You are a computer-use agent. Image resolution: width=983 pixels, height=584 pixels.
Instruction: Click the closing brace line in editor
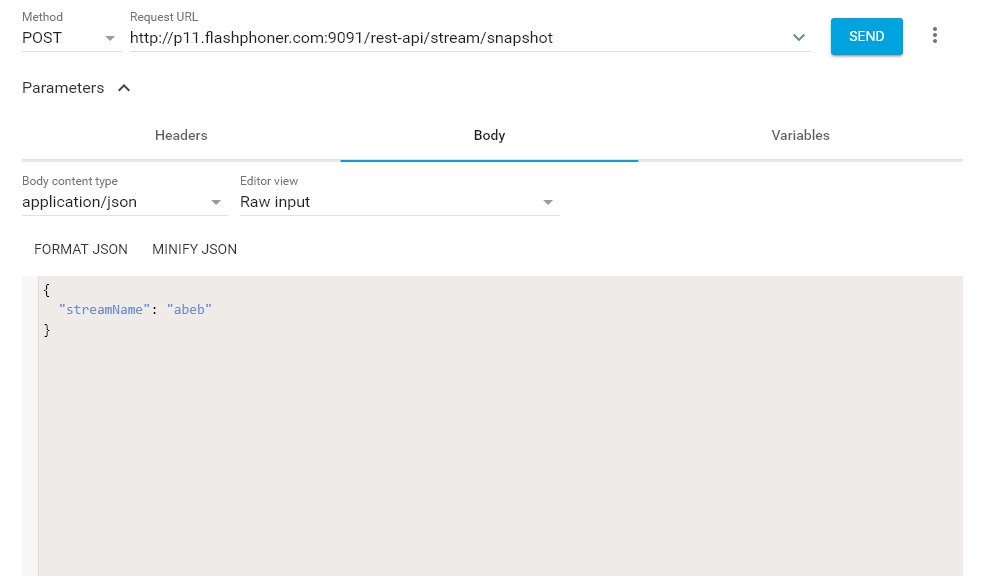click(x=47, y=330)
